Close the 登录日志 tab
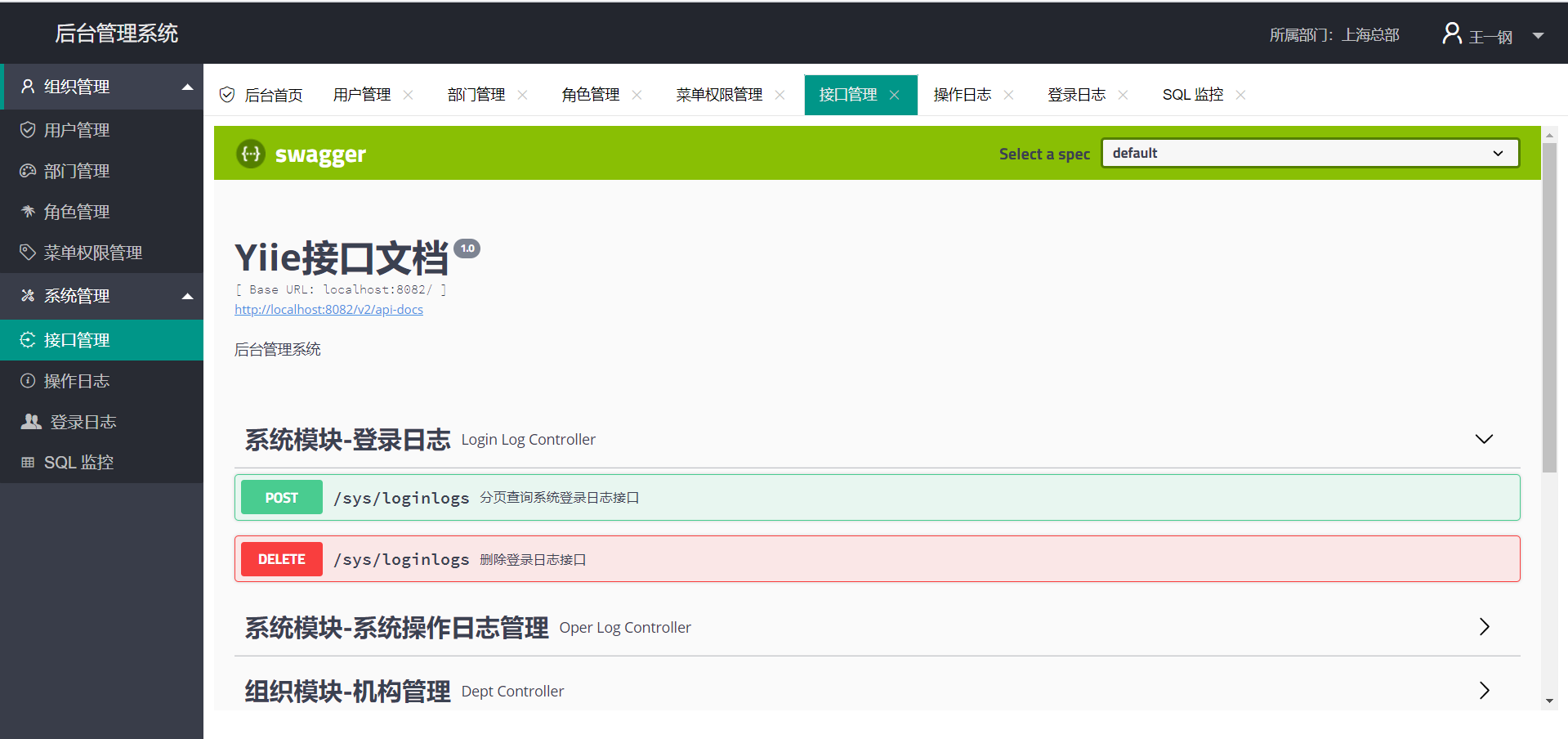Viewport: 1568px width, 739px height. click(x=1123, y=95)
